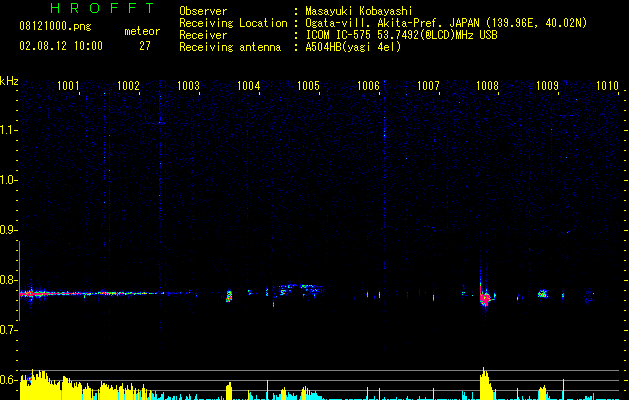Click the 1.1 kHz frequency label

coord(8,130)
